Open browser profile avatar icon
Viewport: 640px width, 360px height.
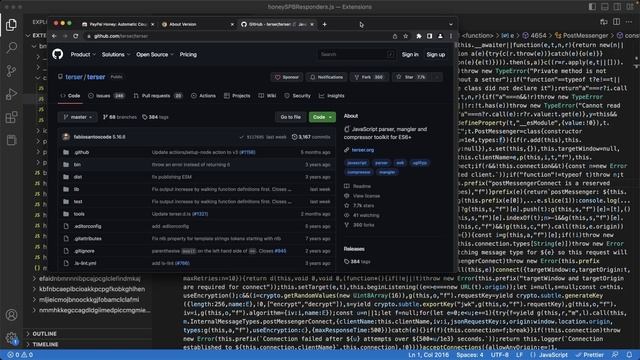[440, 36]
